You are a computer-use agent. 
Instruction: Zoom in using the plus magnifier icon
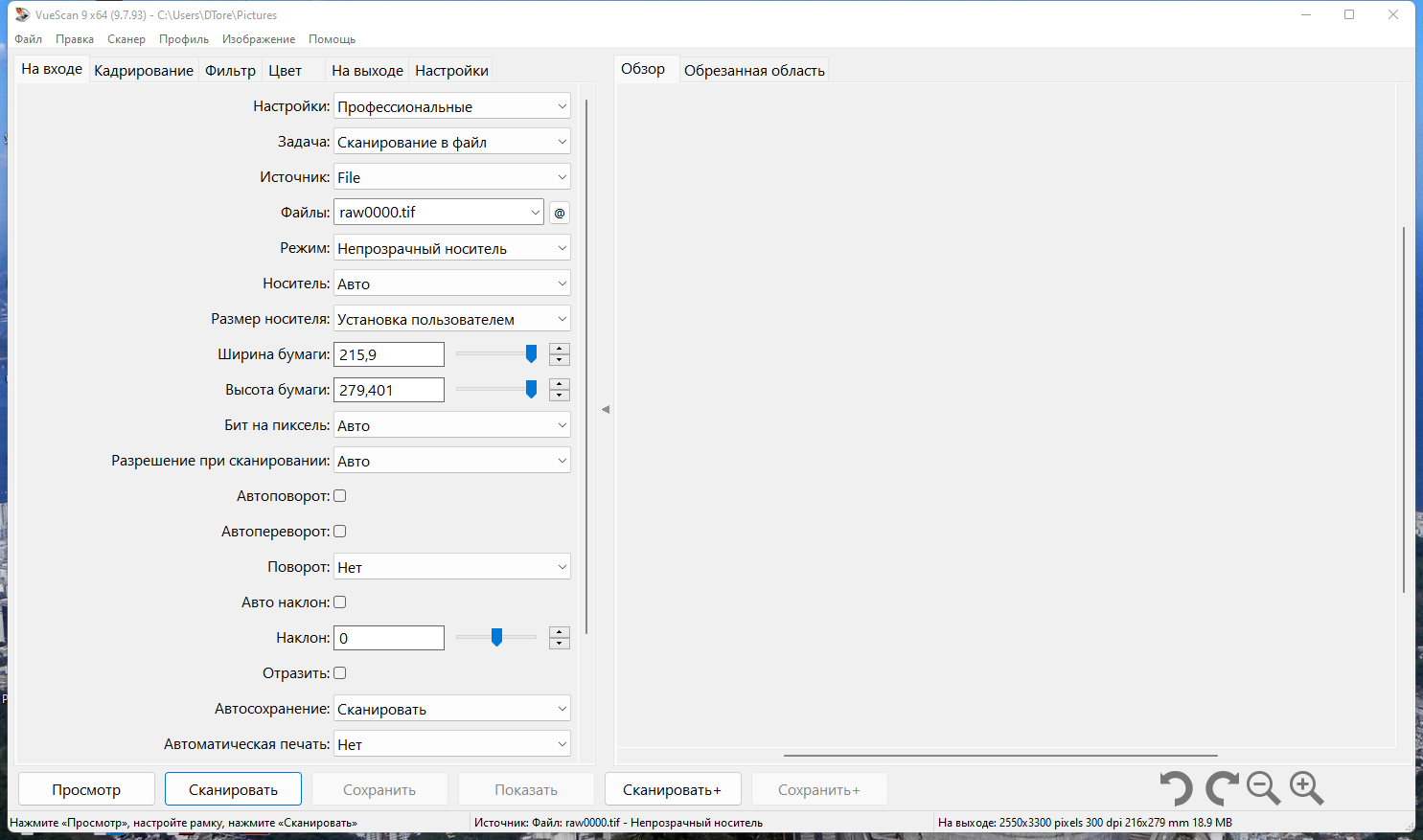(x=1307, y=789)
